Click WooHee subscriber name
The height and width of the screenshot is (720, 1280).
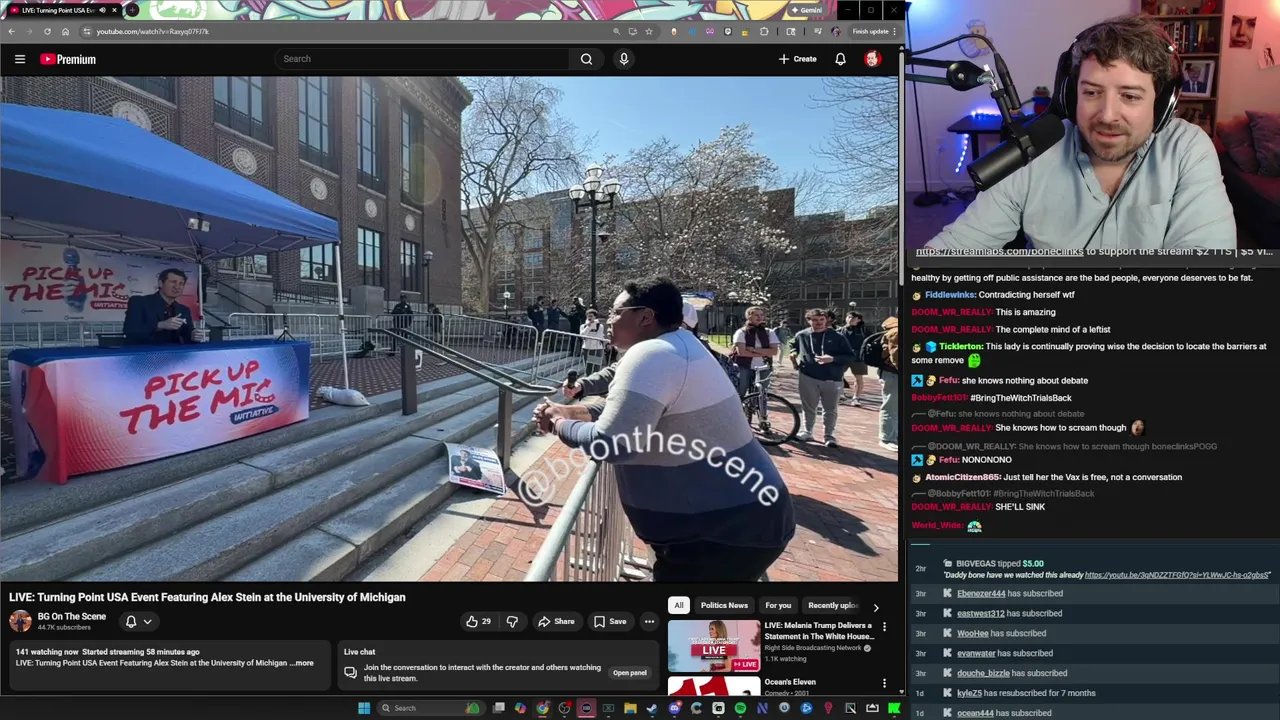[x=973, y=633]
